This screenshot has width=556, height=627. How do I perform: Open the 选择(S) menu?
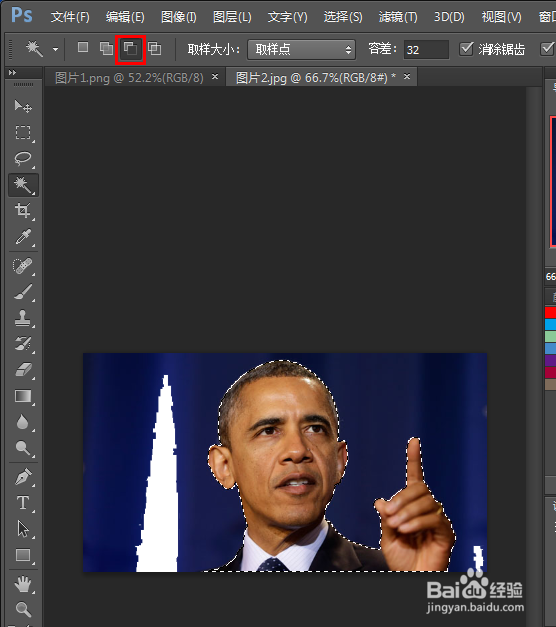[343, 17]
